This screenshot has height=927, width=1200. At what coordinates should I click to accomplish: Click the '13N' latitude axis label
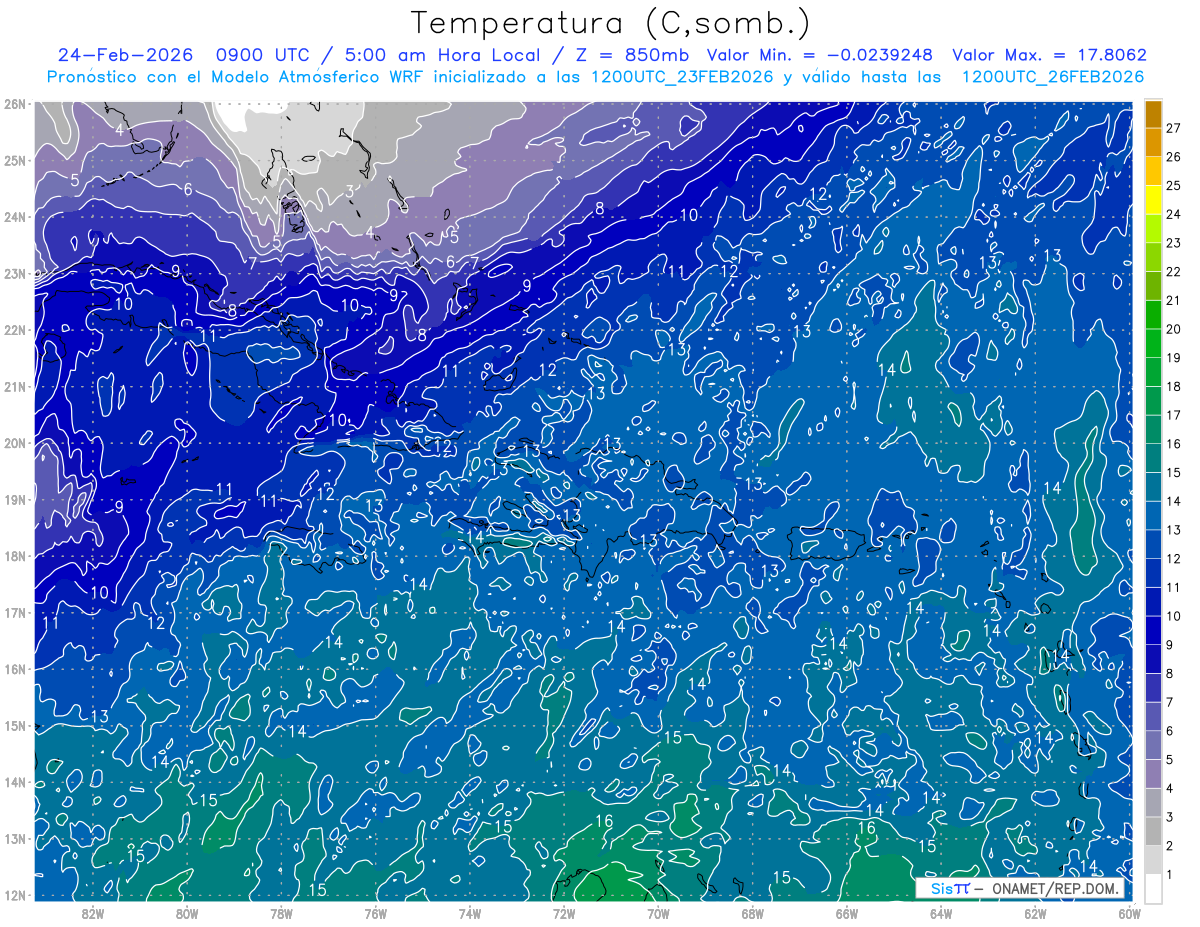click(16, 838)
